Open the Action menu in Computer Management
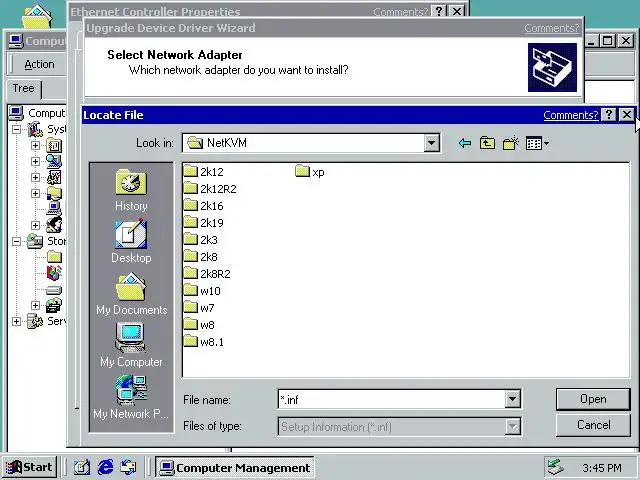 [x=39, y=64]
